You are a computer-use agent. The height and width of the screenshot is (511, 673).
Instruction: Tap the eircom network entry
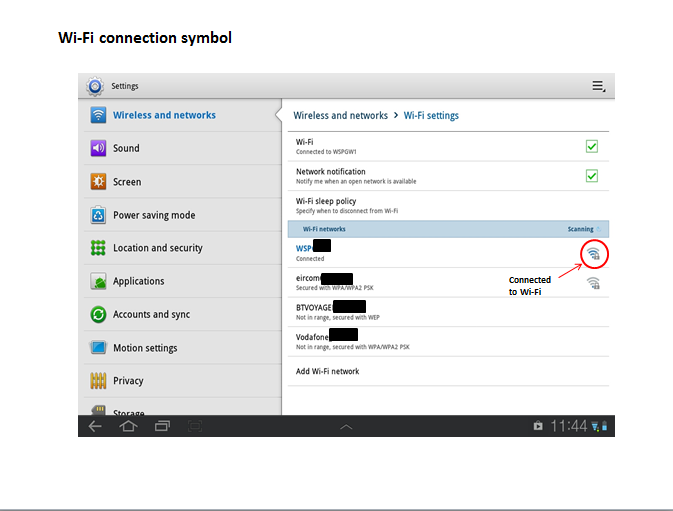448,282
